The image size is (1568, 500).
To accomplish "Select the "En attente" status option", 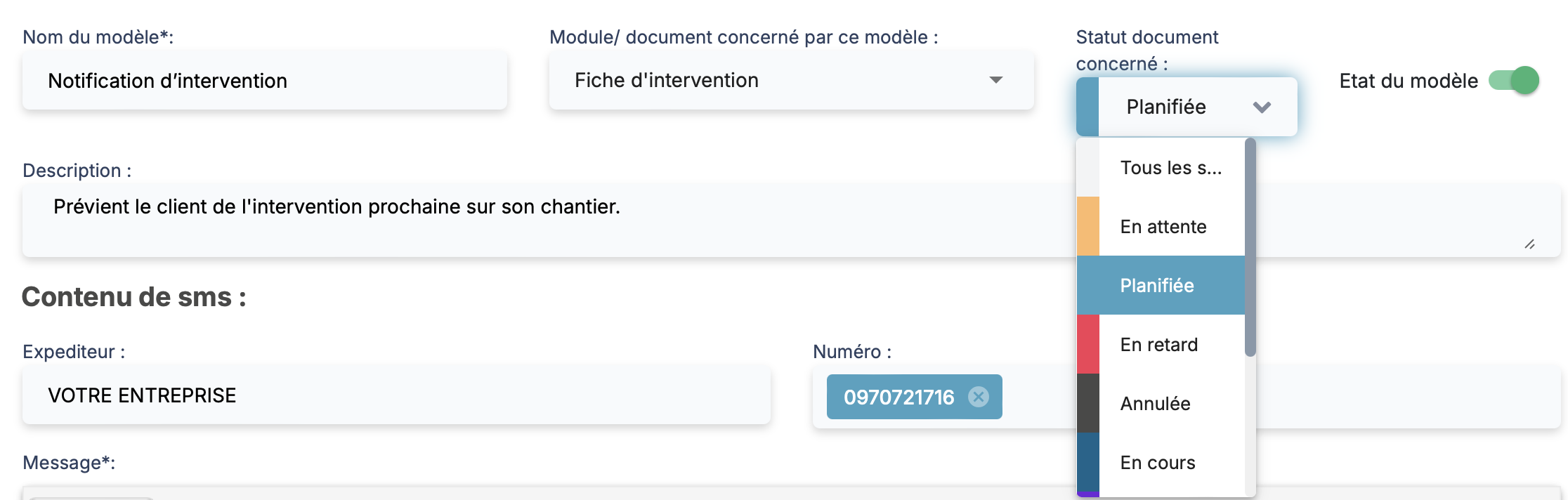I will [x=1163, y=227].
